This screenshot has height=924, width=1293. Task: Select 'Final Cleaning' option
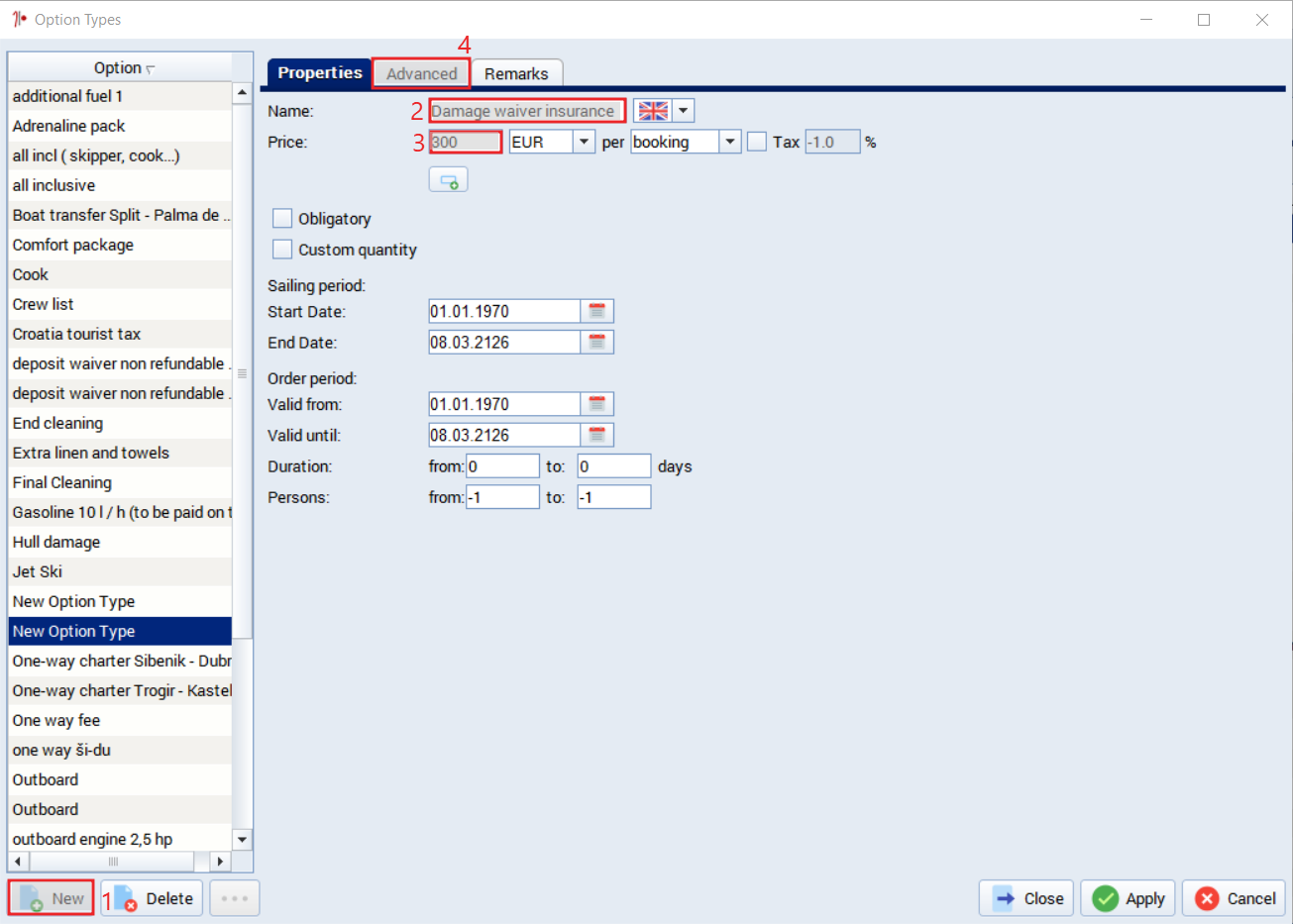120,482
